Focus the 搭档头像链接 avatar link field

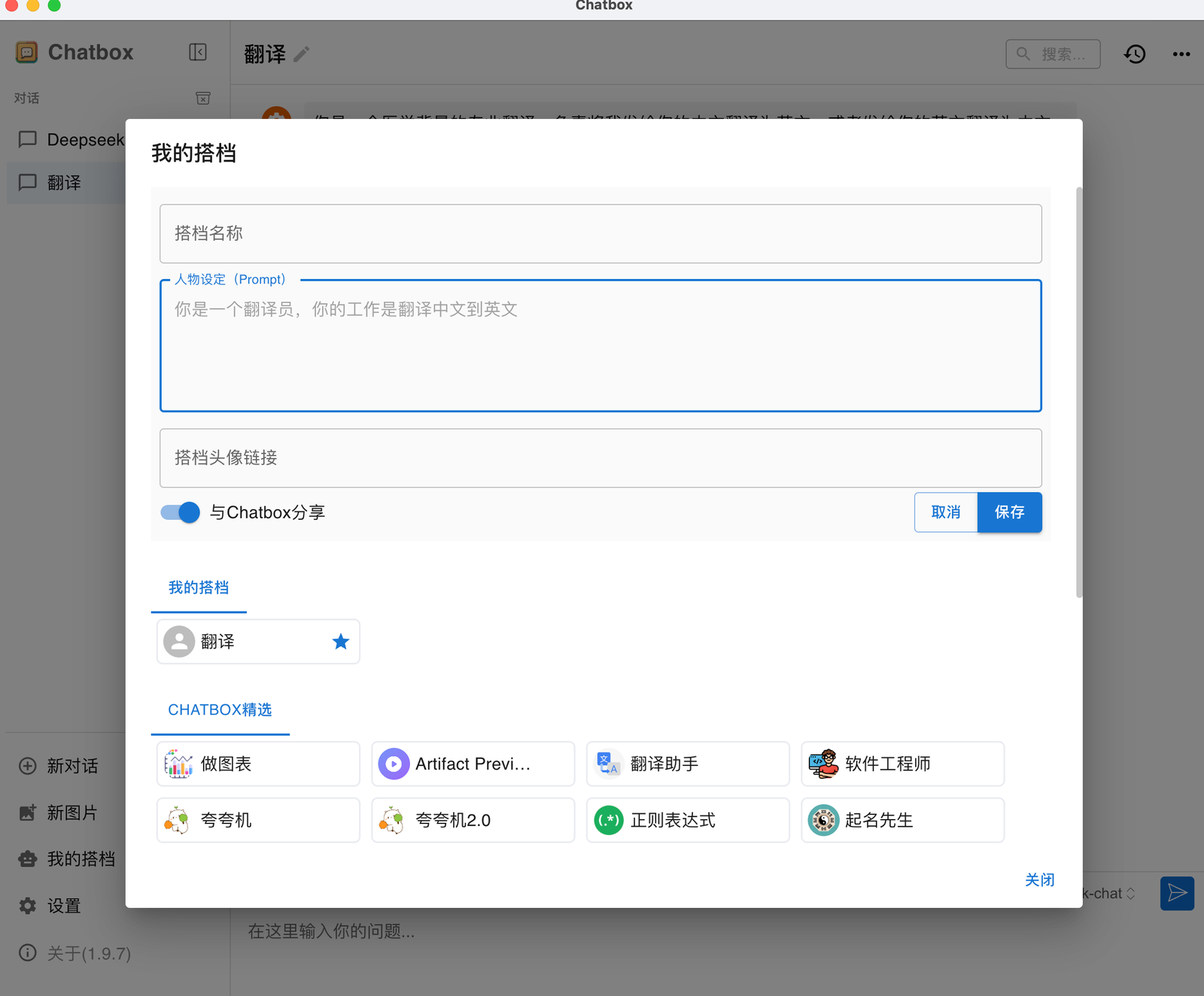coord(600,458)
